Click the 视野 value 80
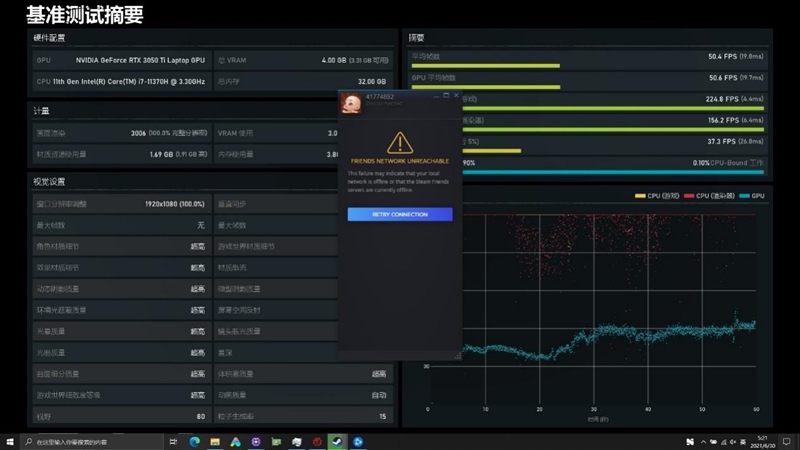 (201, 416)
